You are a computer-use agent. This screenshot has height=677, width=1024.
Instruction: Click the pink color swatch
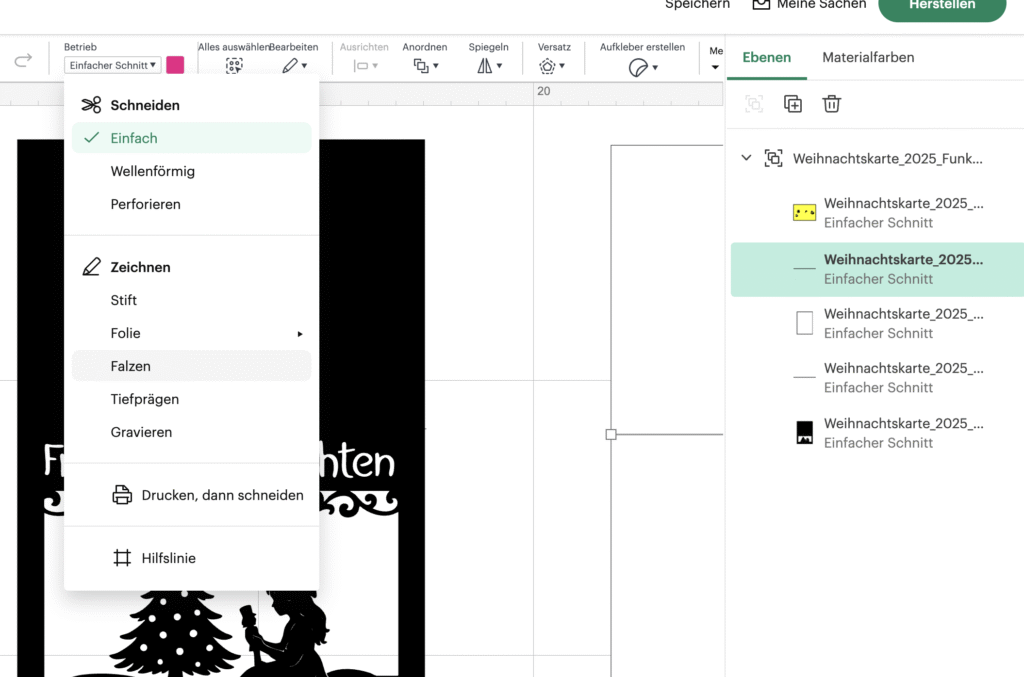(x=175, y=65)
